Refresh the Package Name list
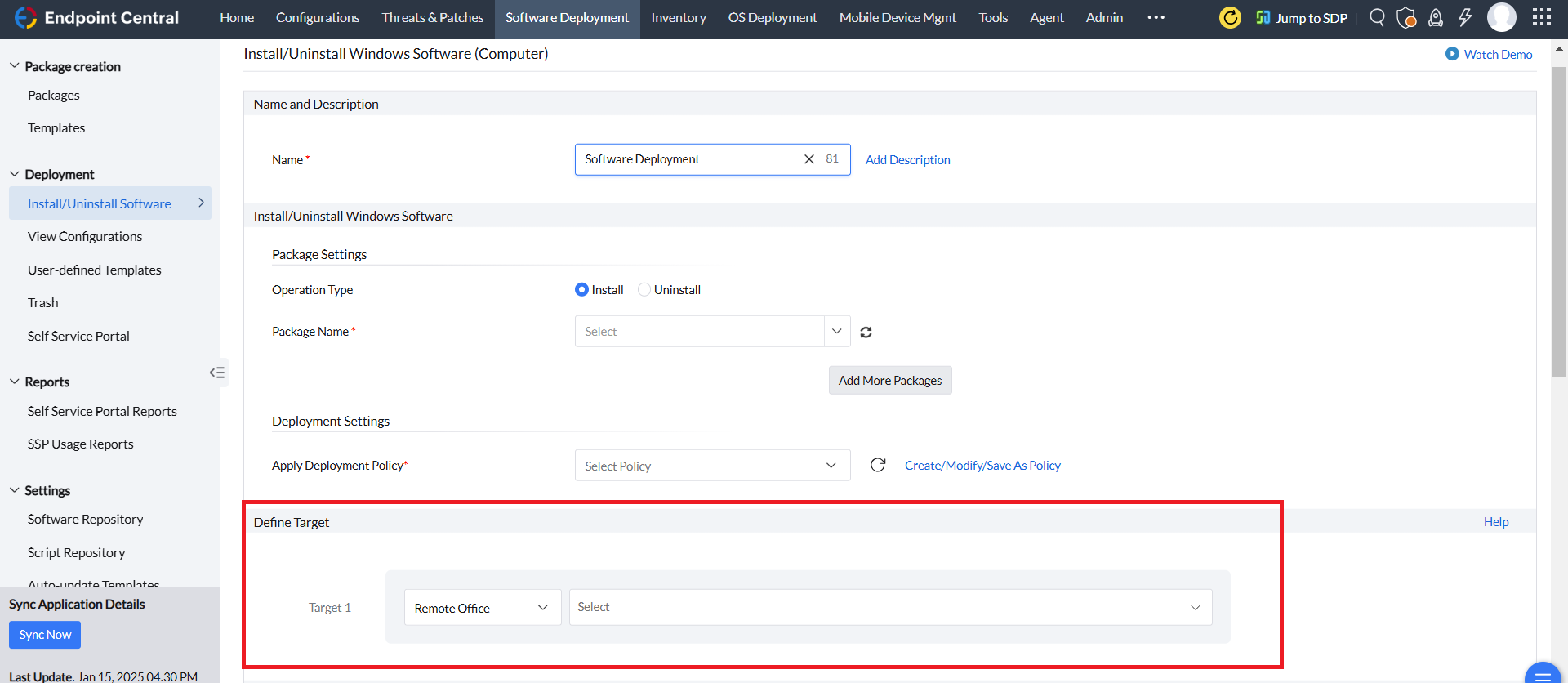The width and height of the screenshot is (1568, 683). pyautogui.click(x=866, y=332)
